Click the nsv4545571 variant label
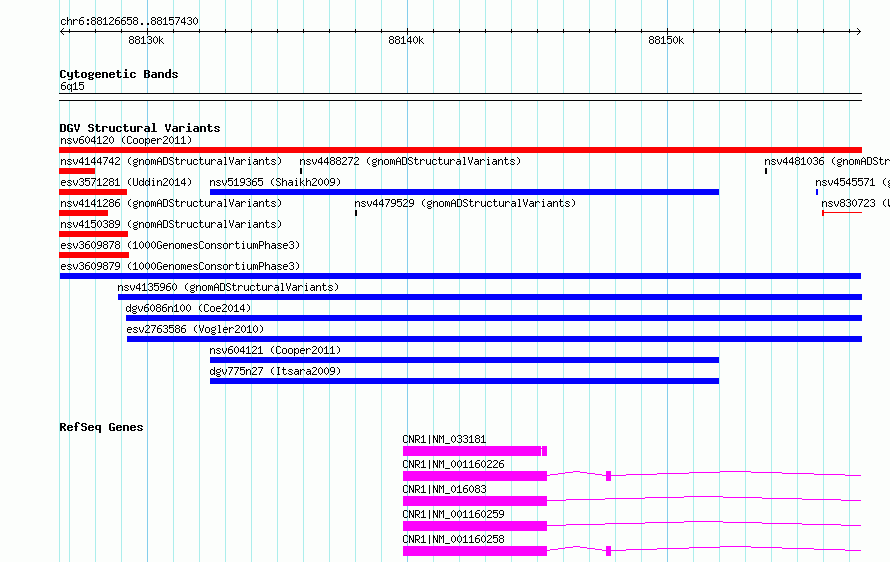890x562 pixels. 852,182
